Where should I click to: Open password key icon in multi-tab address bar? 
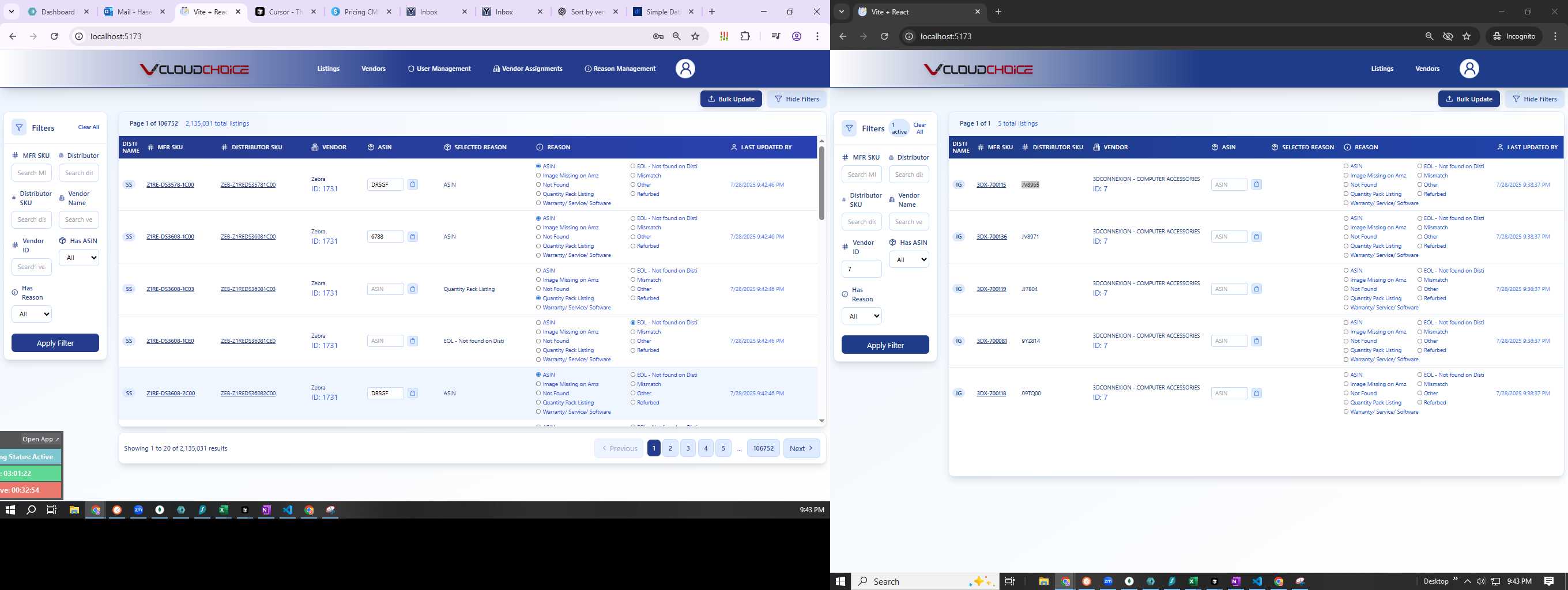[x=658, y=36]
